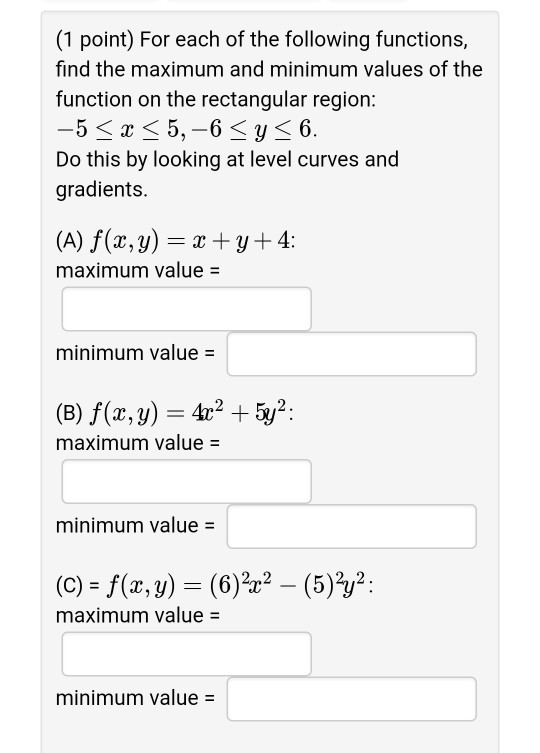
Task: Click the "minimum value =" label in part A
Action: pos(135,353)
